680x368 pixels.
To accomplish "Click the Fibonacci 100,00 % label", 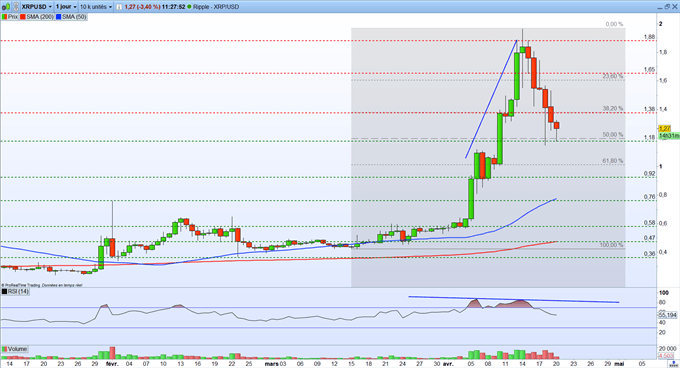I will pos(611,245).
